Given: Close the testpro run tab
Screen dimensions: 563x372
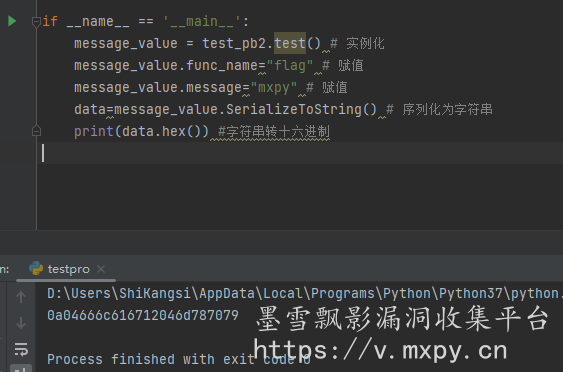Looking at the screenshot, I should tap(101, 269).
